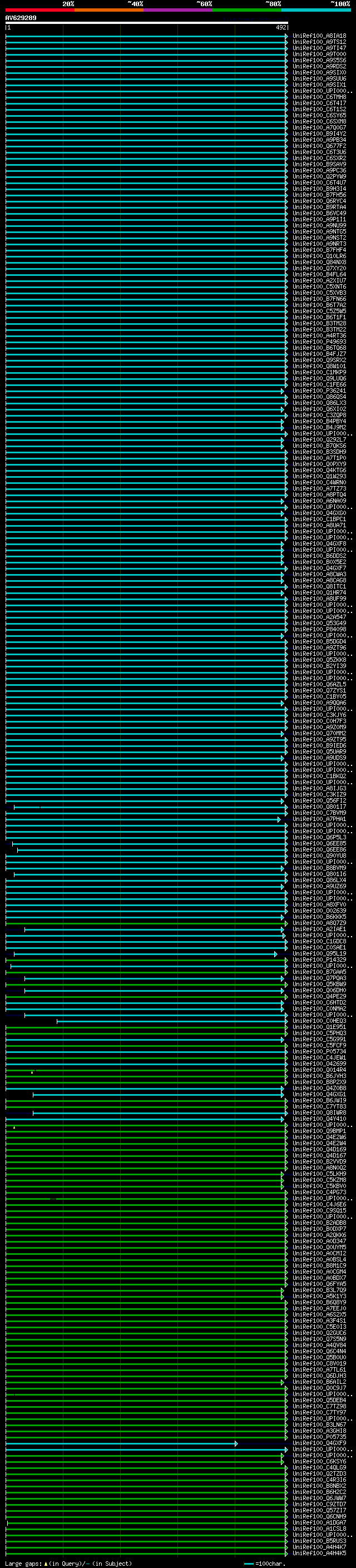356x1568 pixels.
Task: Select the UniRef100_A9QQA6 label
Action: click(x=319, y=703)
